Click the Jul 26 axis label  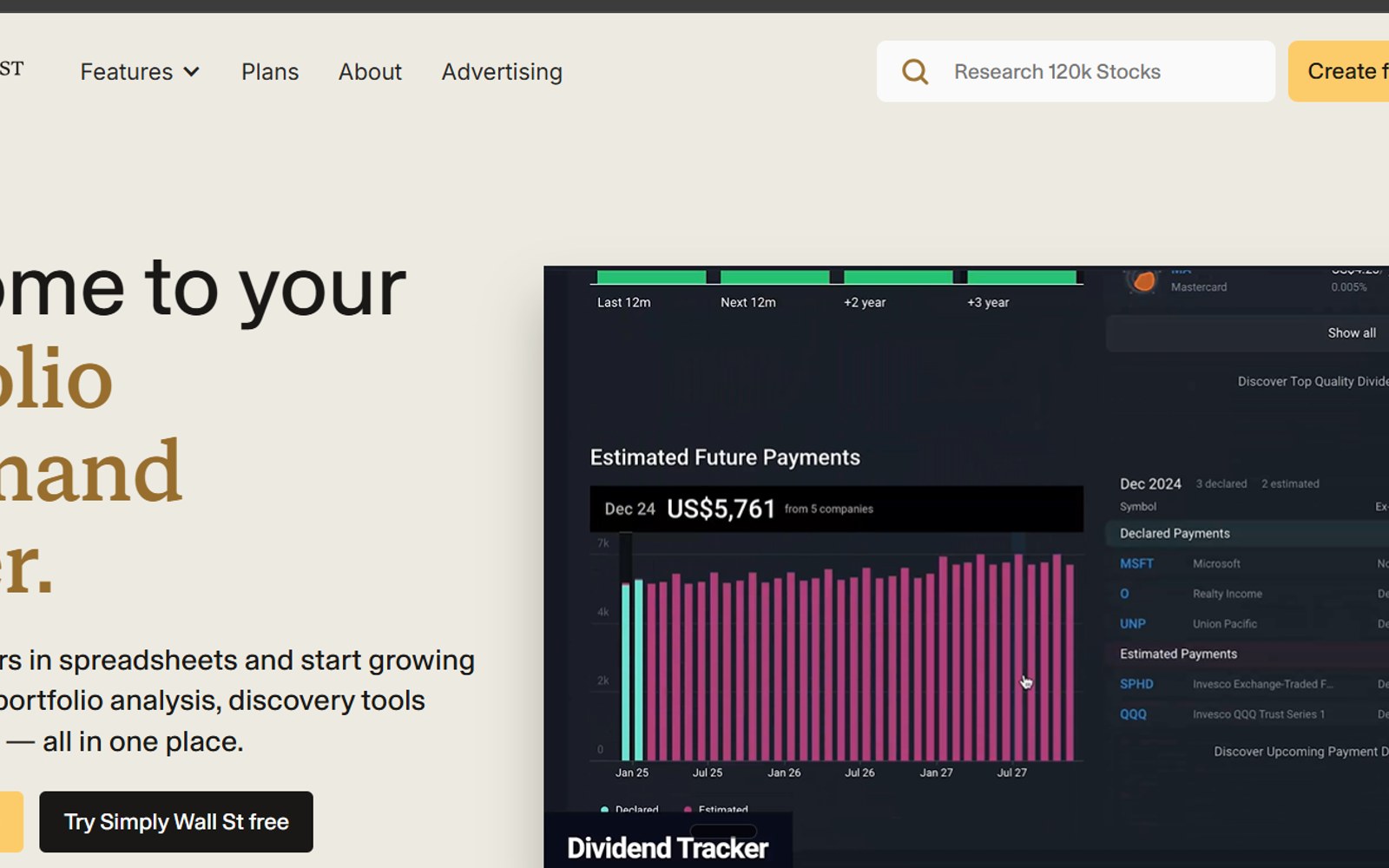(x=859, y=773)
